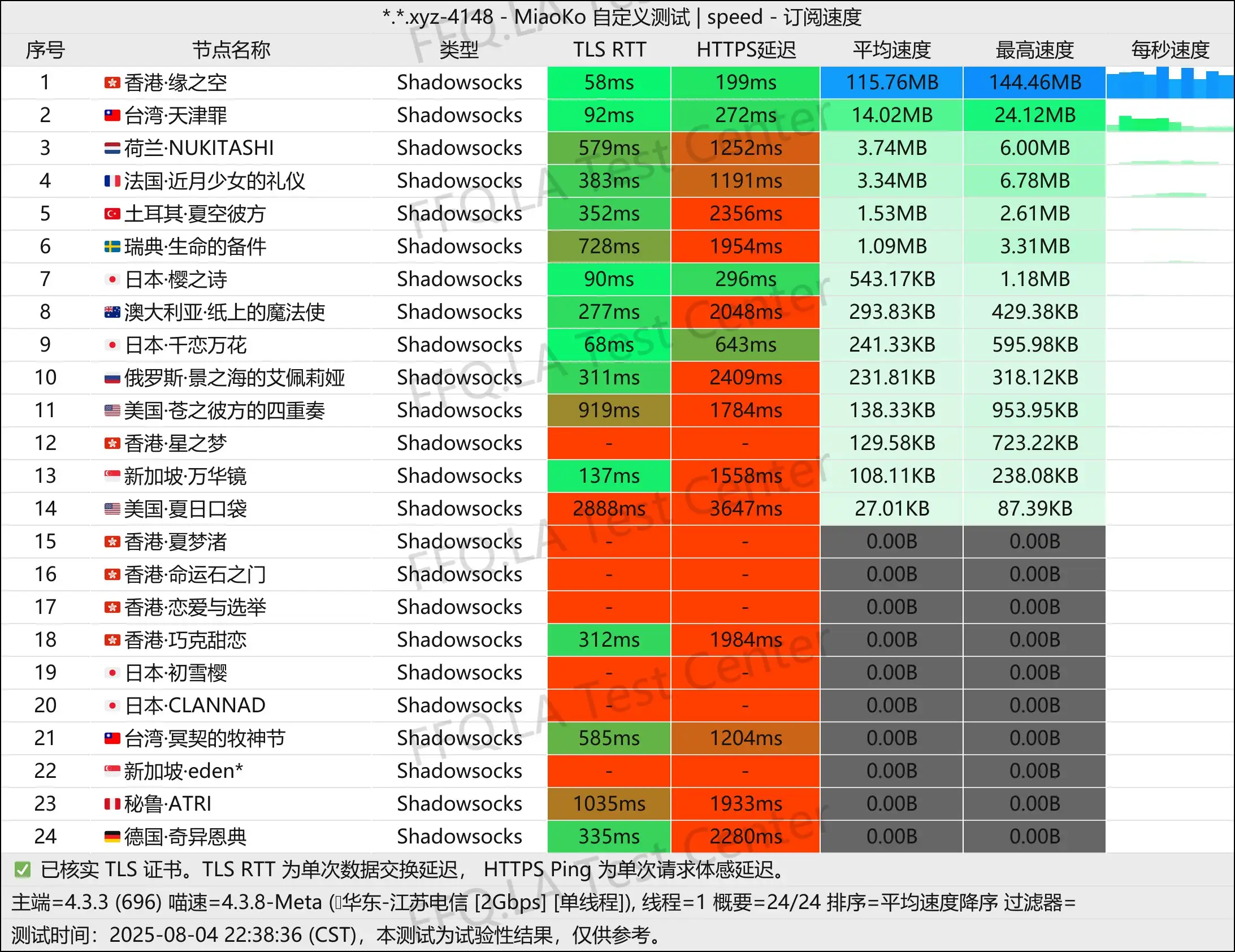This screenshot has height=952, width=1235.
Task: Click the Japan flag beside 日本·CLANNAD
Action: tap(112, 707)
